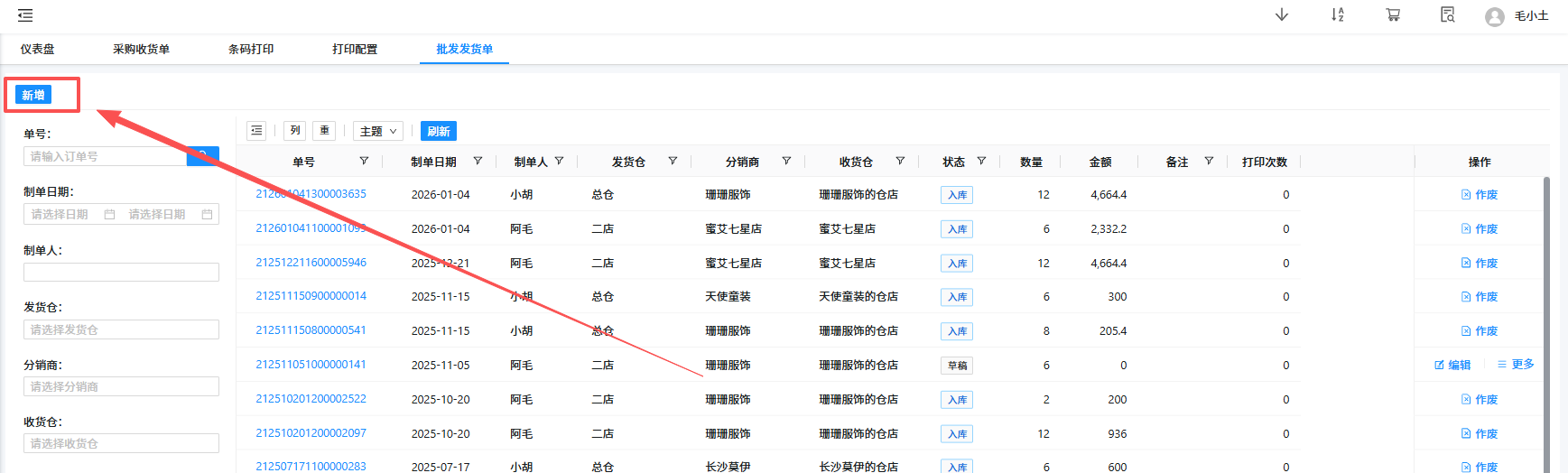Click the 草稿 status tag
Screen dimensions: 1568x473
pos(957,366)
